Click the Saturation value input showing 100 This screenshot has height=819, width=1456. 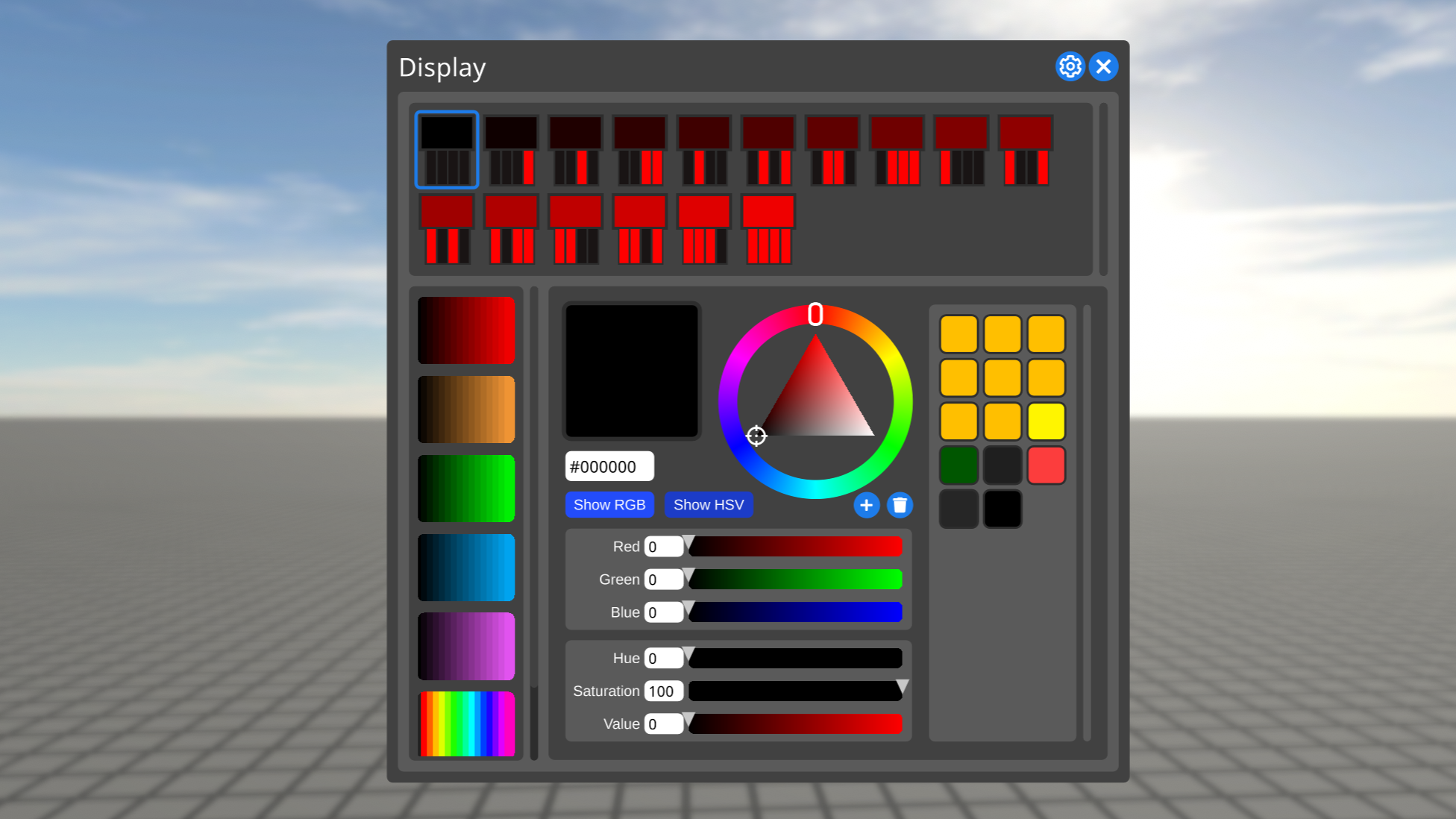[663, 691]
